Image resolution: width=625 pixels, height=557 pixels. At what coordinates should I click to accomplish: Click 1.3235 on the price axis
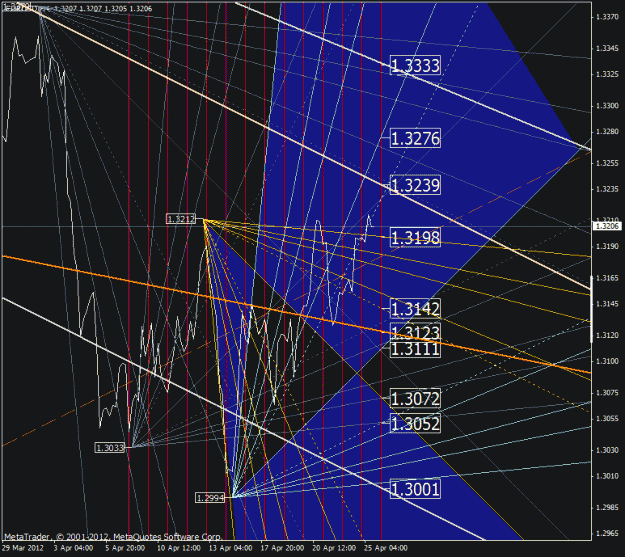point(607,189)
